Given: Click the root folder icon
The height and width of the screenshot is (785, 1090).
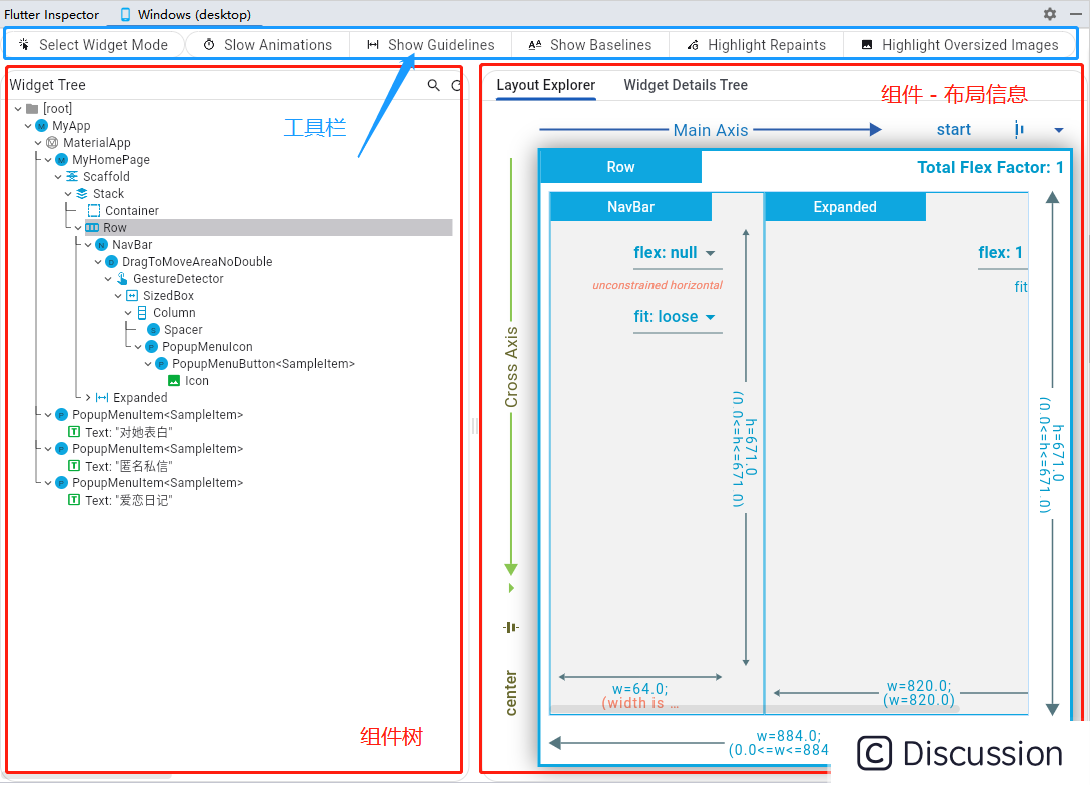Looking at the screenshot, I should click(32, 108).
